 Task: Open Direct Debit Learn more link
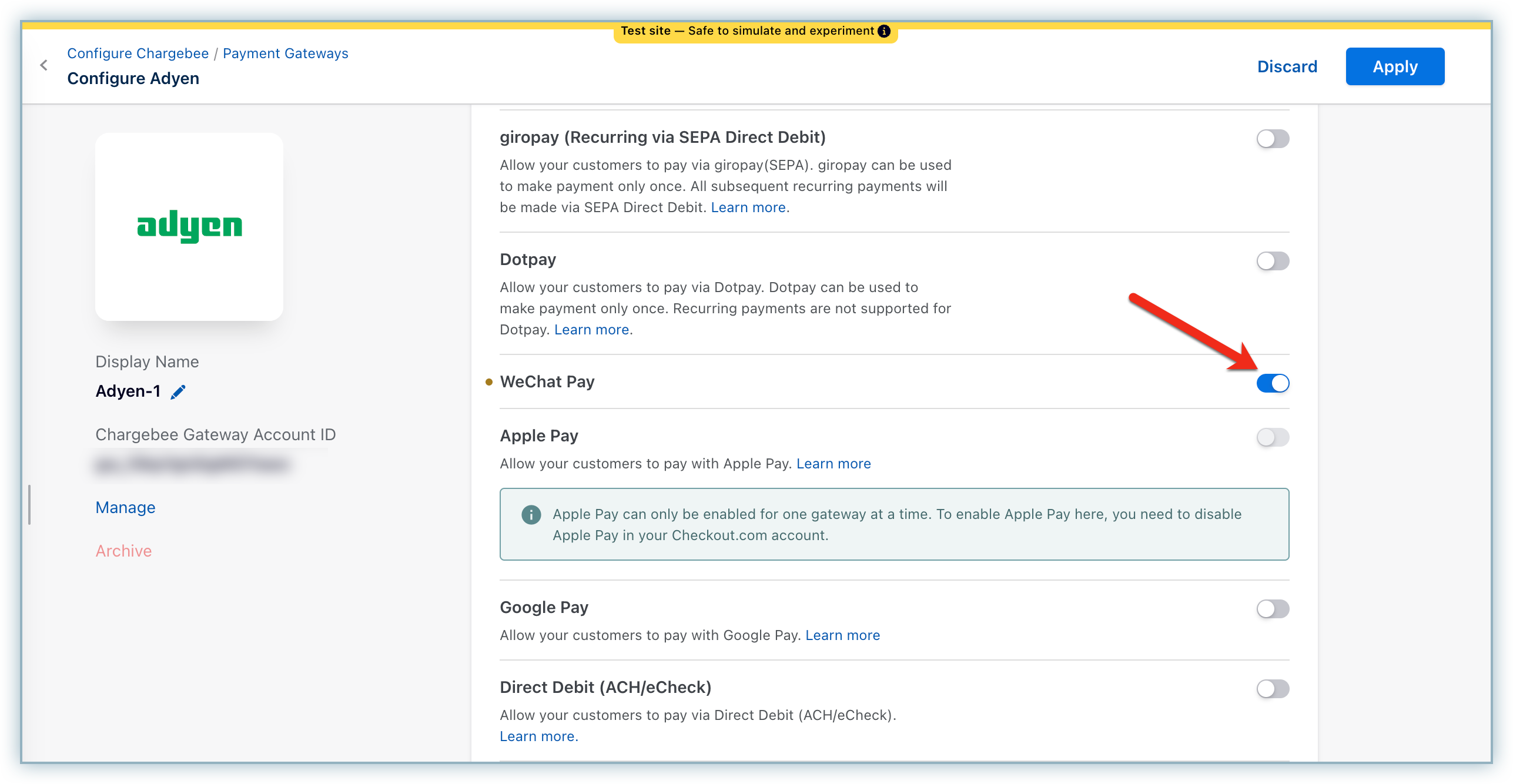pos(539,736)
